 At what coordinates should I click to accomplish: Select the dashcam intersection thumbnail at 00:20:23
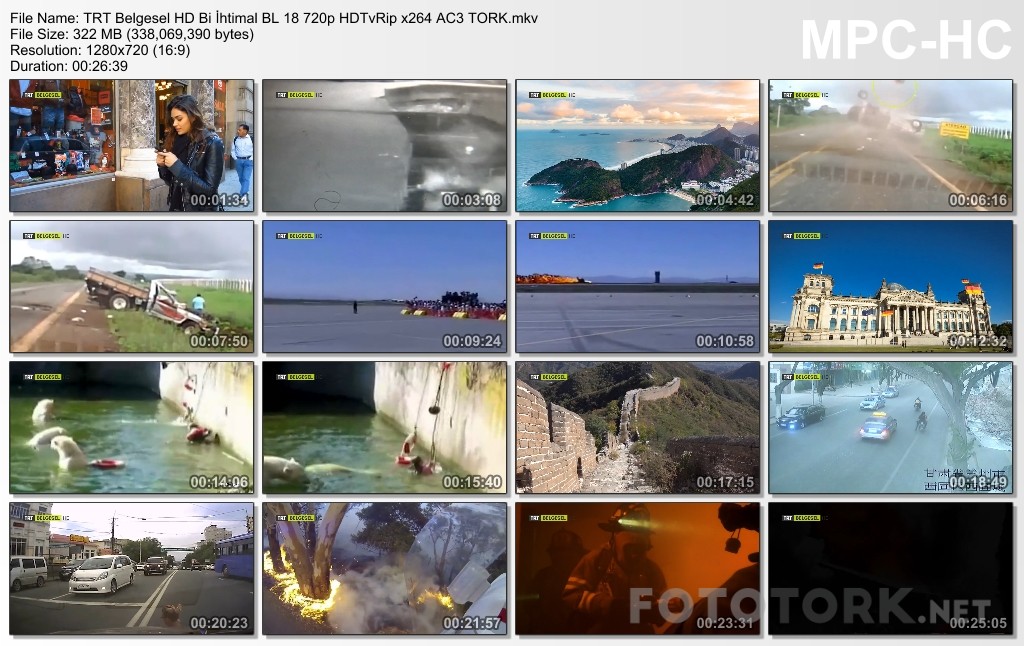pyautogui.click(x=132, y=569)
